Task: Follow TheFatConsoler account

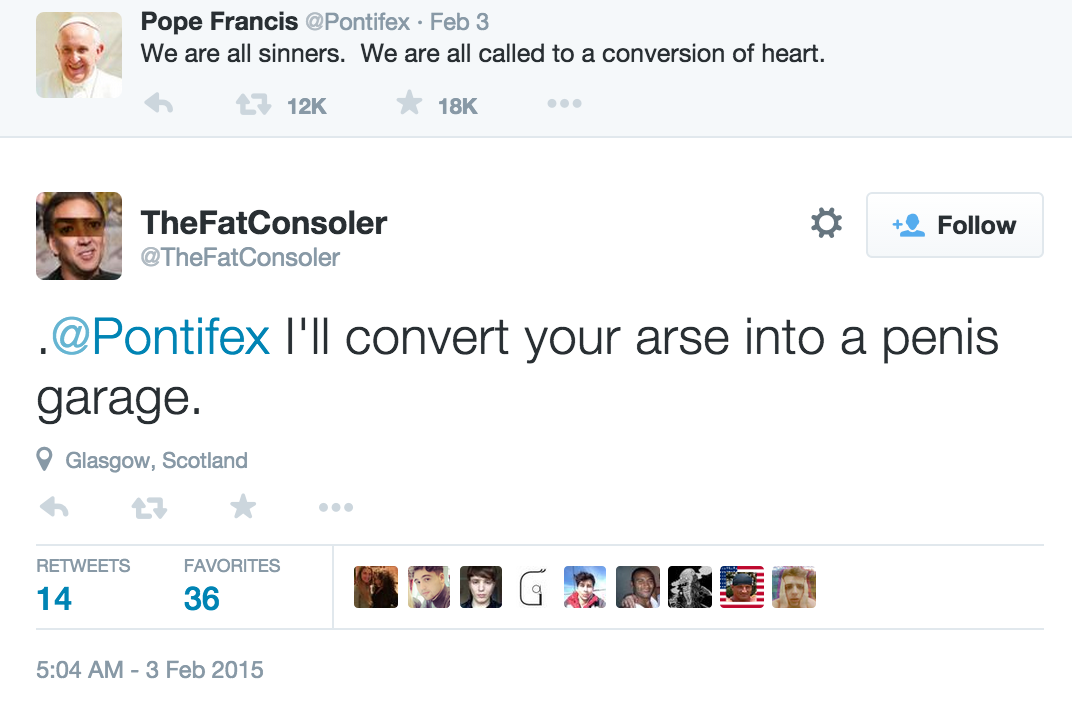Action: (x=954, y=225)
